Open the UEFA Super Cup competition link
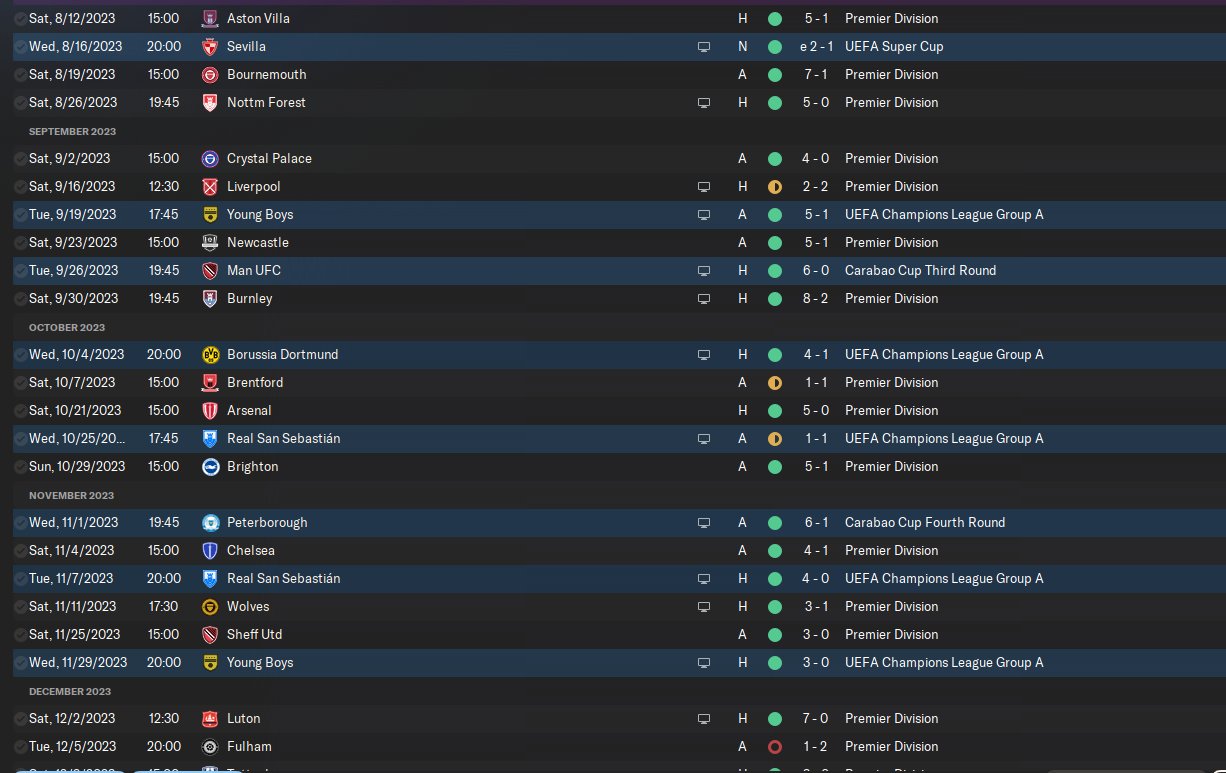Viewport: 1226px width, 773px height. tap(894, 46)
